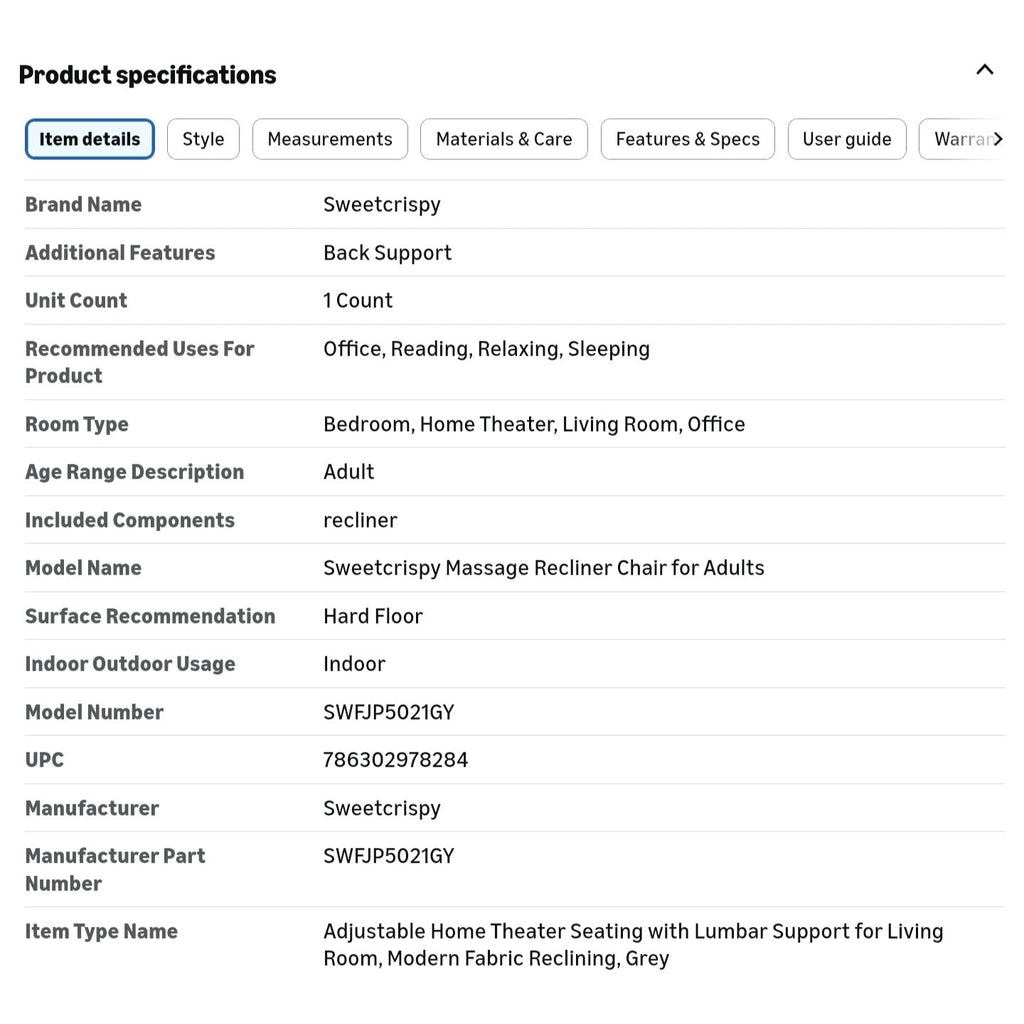This screenshot has width=1024, height=1024.
Task: Click the Recommended Uses value text
Action: pos(487,349)
